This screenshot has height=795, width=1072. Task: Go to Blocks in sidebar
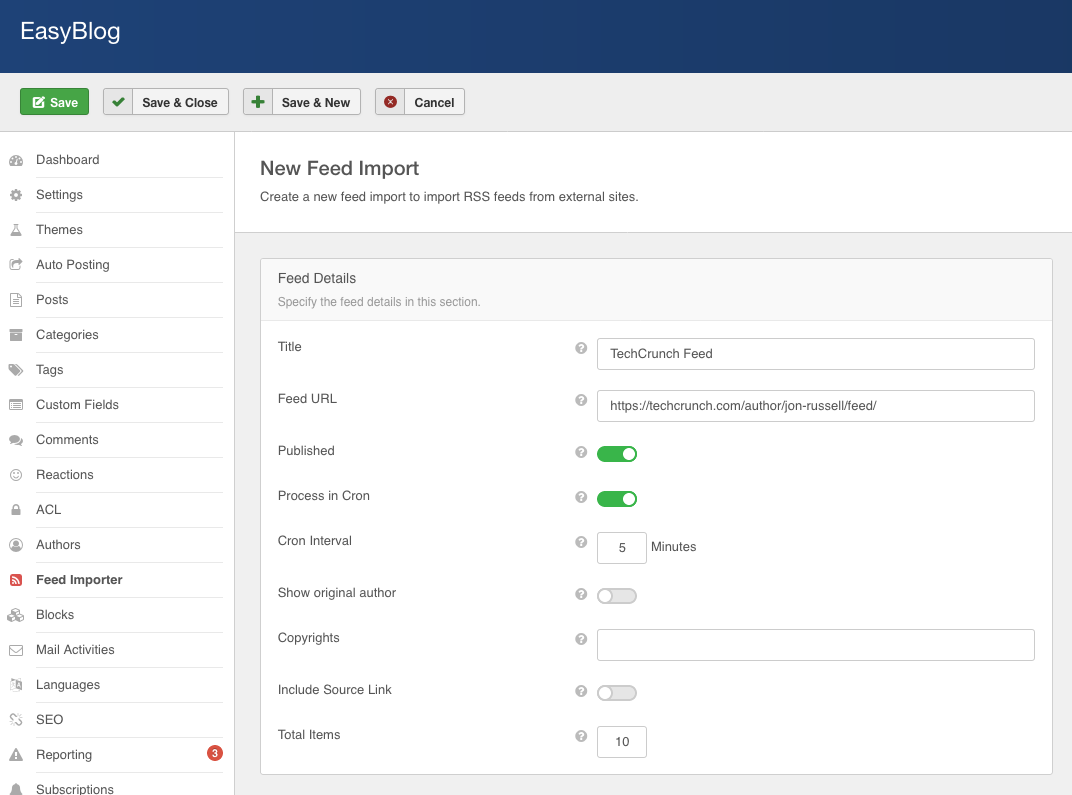(x=55, y=615)
